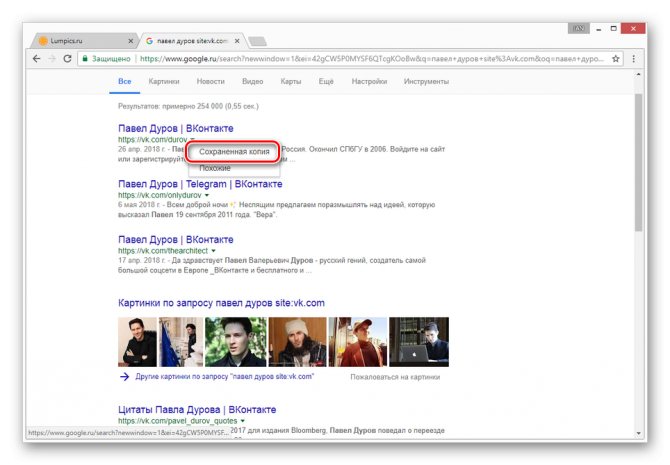The image size is (670, 465).
Task: Open the Видео search tab
Action: pos(253,81)
